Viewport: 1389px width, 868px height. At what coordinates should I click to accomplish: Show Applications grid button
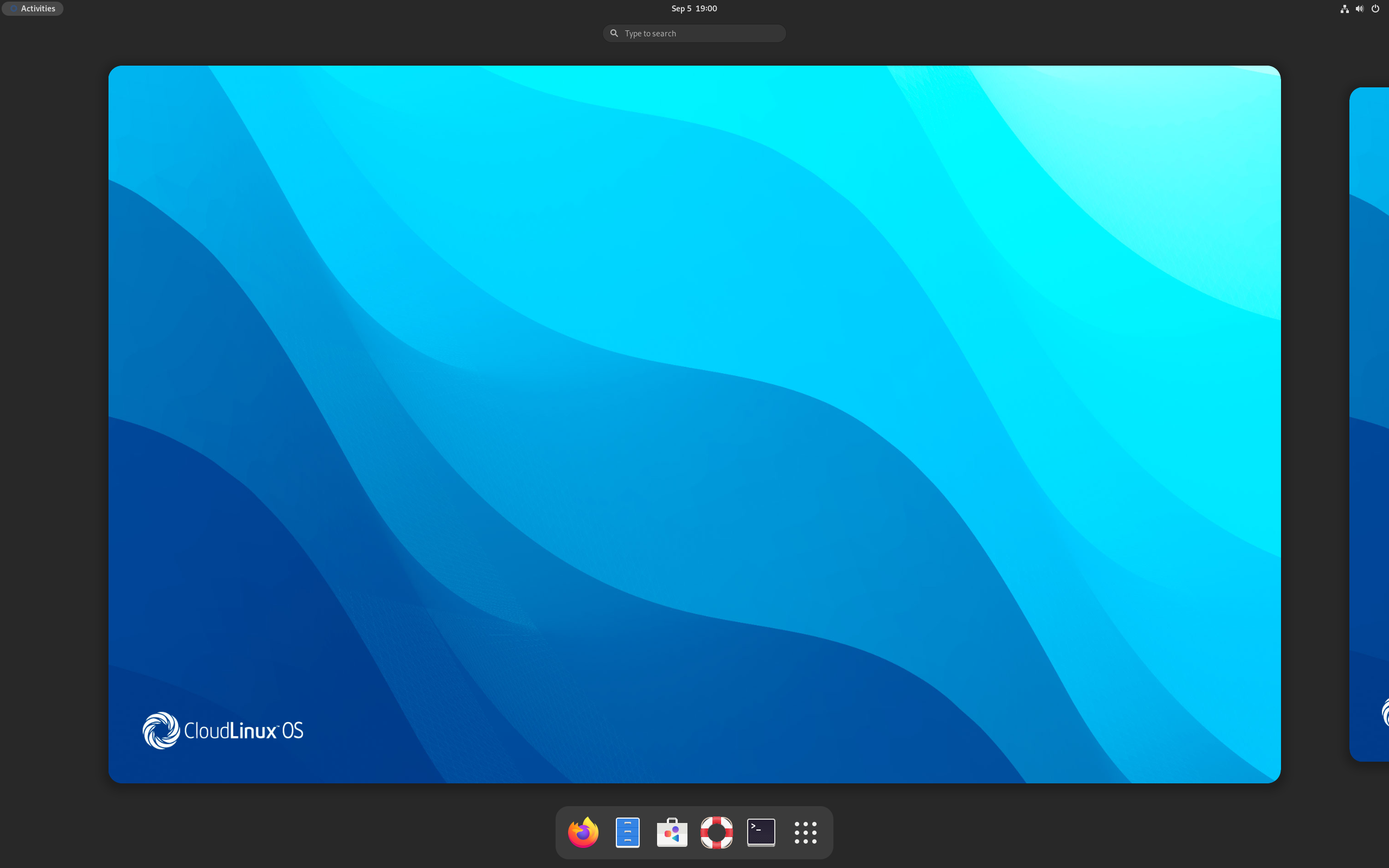(805, 832)
